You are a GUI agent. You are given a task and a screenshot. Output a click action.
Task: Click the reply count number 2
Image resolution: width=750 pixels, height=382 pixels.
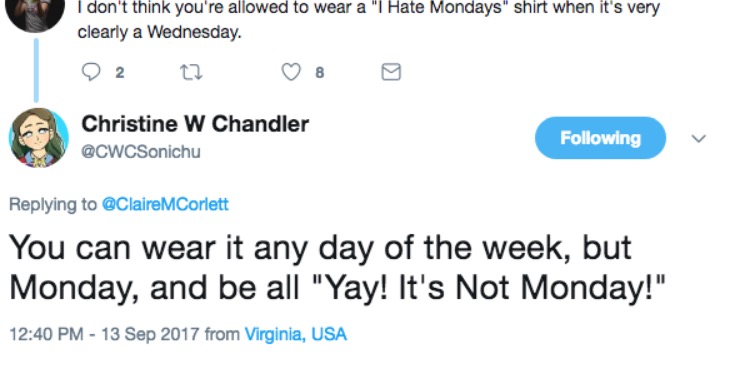[120, 73]
